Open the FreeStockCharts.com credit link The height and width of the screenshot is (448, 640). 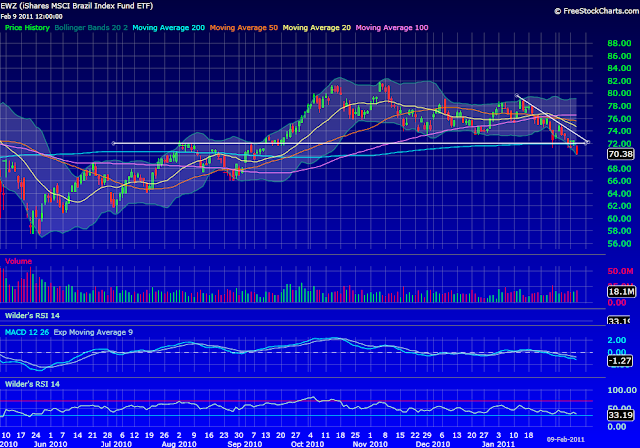(597, 11)
